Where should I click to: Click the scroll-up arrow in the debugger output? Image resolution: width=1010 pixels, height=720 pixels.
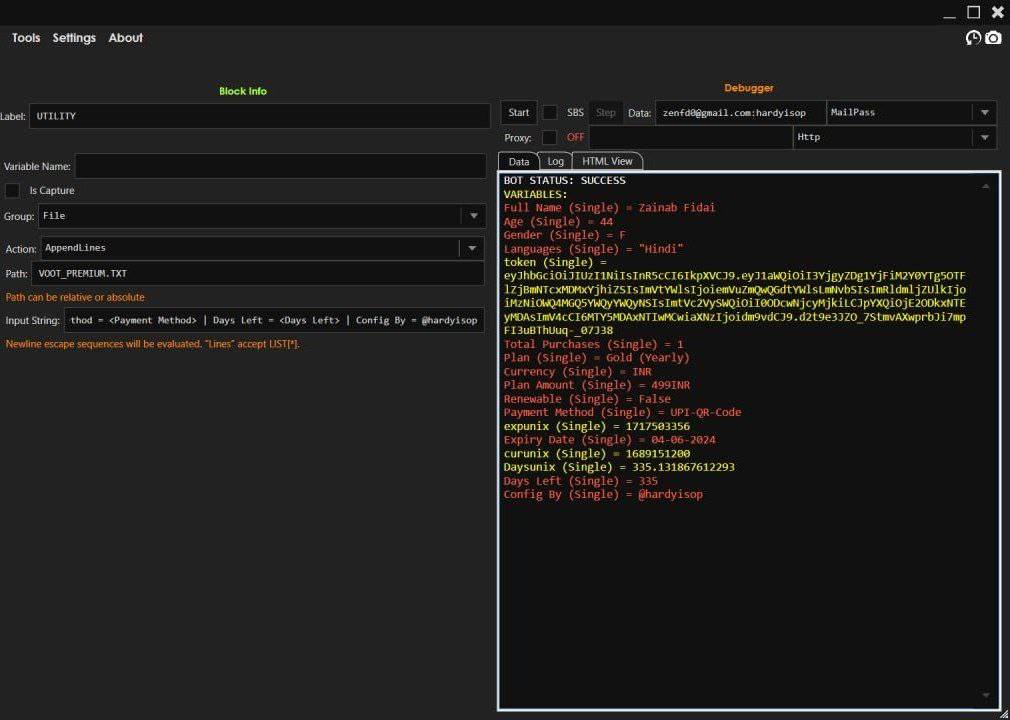click(x=986, y=186)
